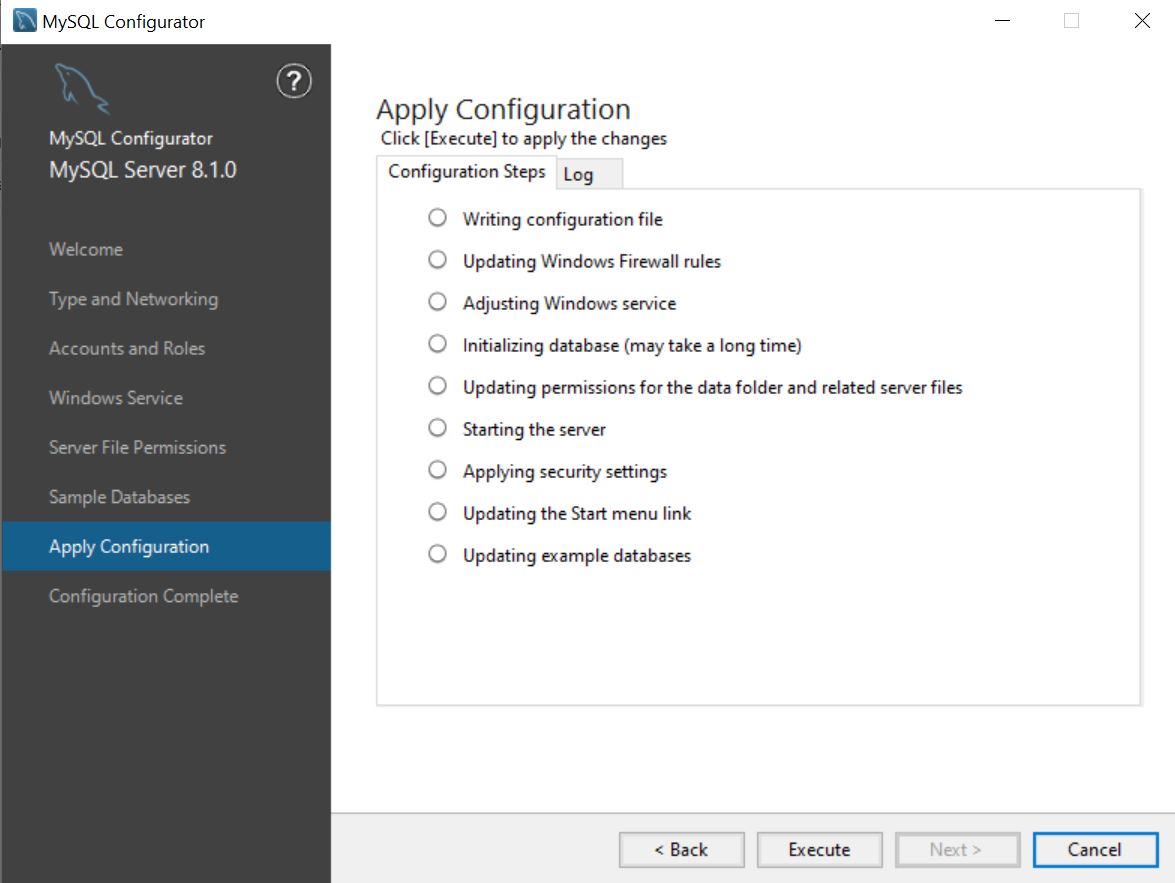Switch to the Log tab
This screenshot has width=1175, height=883.
click(588, 175)
